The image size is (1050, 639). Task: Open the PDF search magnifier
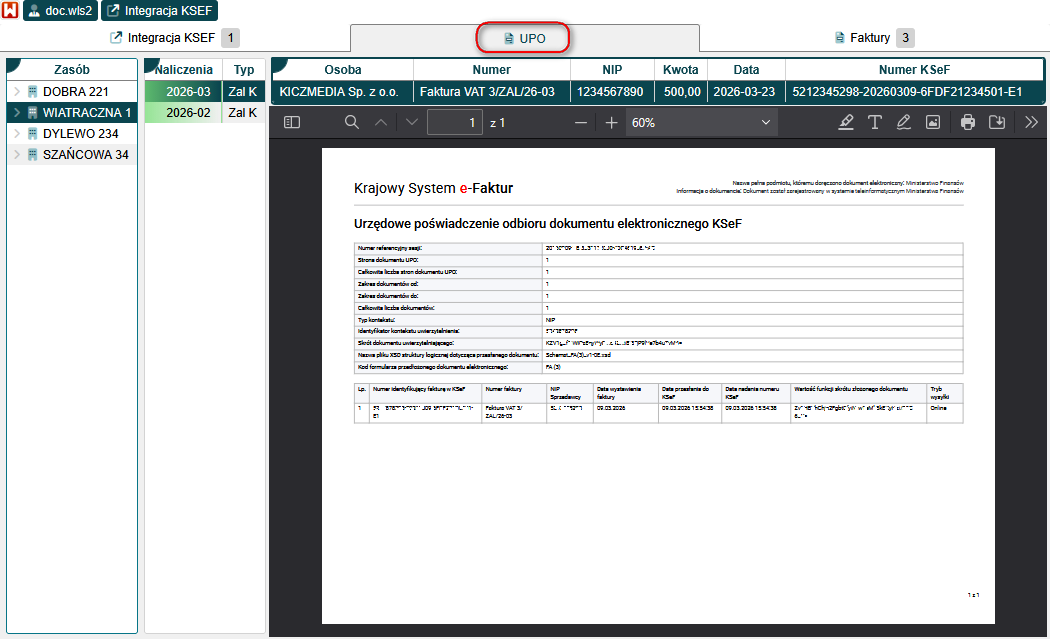[x=351, y=122]
